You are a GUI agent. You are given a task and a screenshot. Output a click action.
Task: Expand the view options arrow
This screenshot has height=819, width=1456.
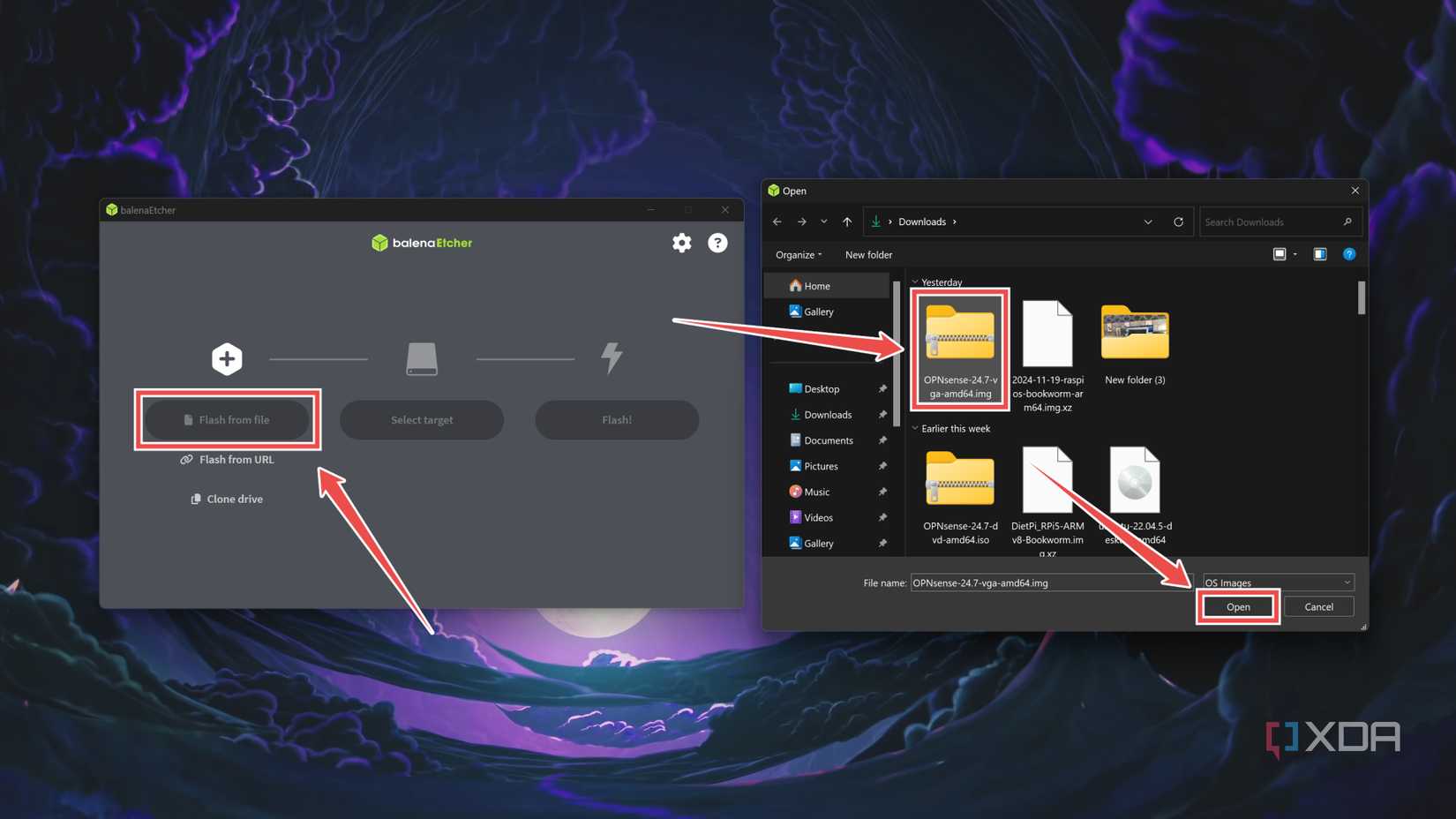coord(1295,254)
